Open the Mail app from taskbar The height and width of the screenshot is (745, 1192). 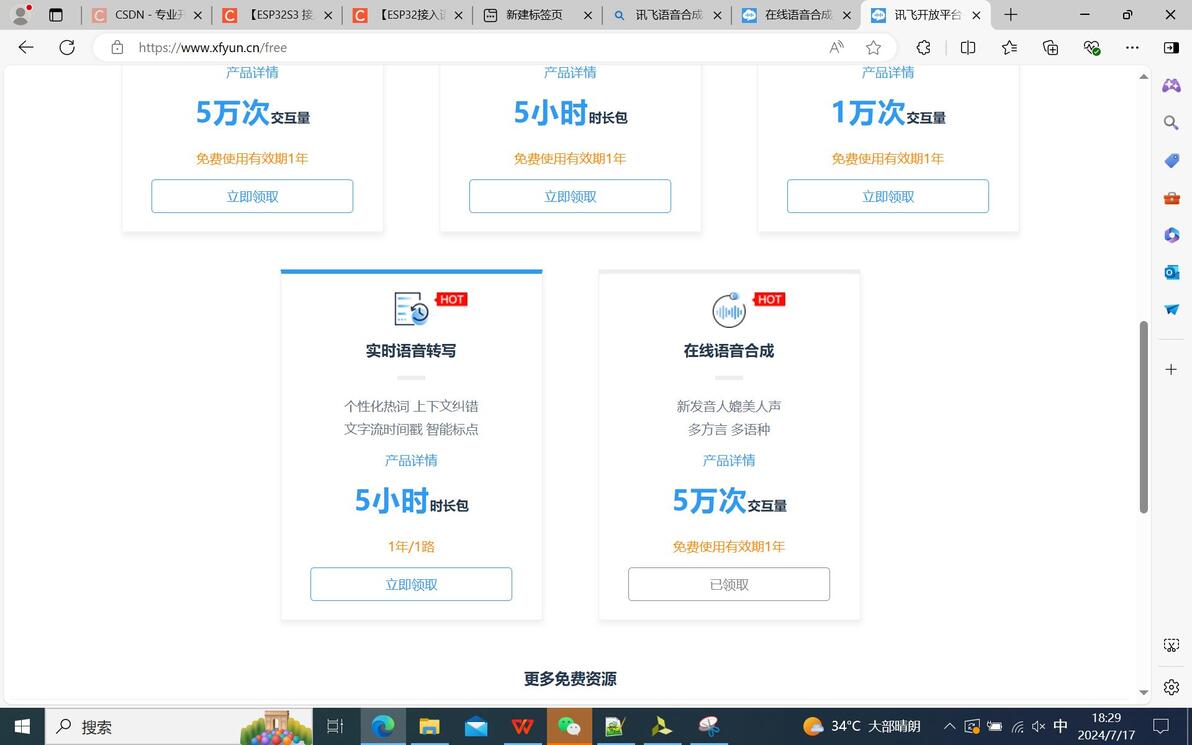[x=476, y=726]
